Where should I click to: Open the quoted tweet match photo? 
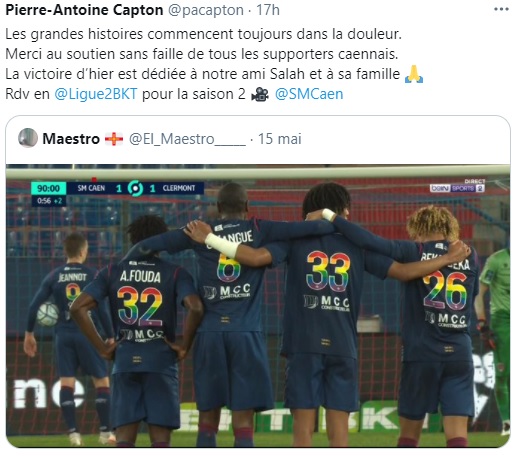point(258,306)
